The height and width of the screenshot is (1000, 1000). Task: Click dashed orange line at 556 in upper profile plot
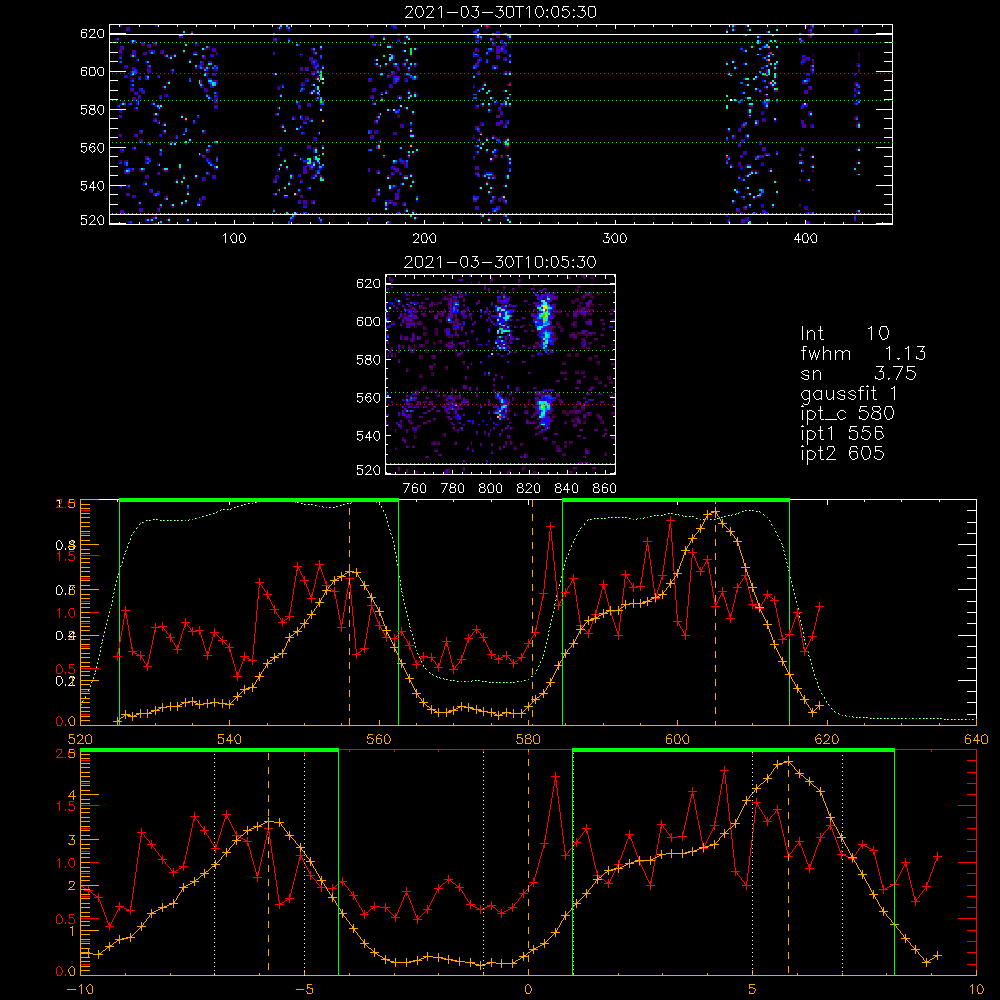[349, 612]
